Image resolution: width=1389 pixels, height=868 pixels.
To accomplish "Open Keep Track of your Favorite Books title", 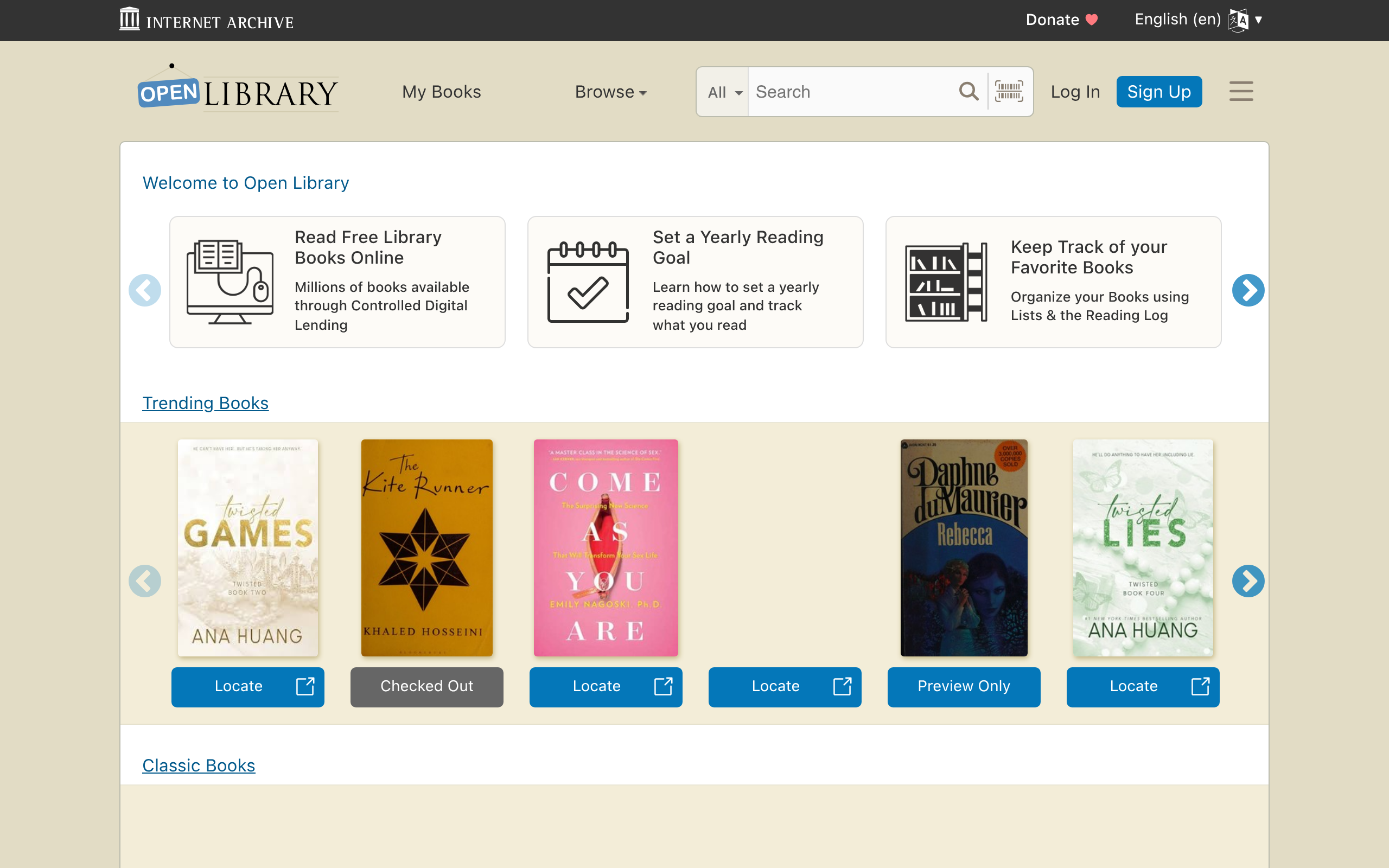I will point(1089,257).
